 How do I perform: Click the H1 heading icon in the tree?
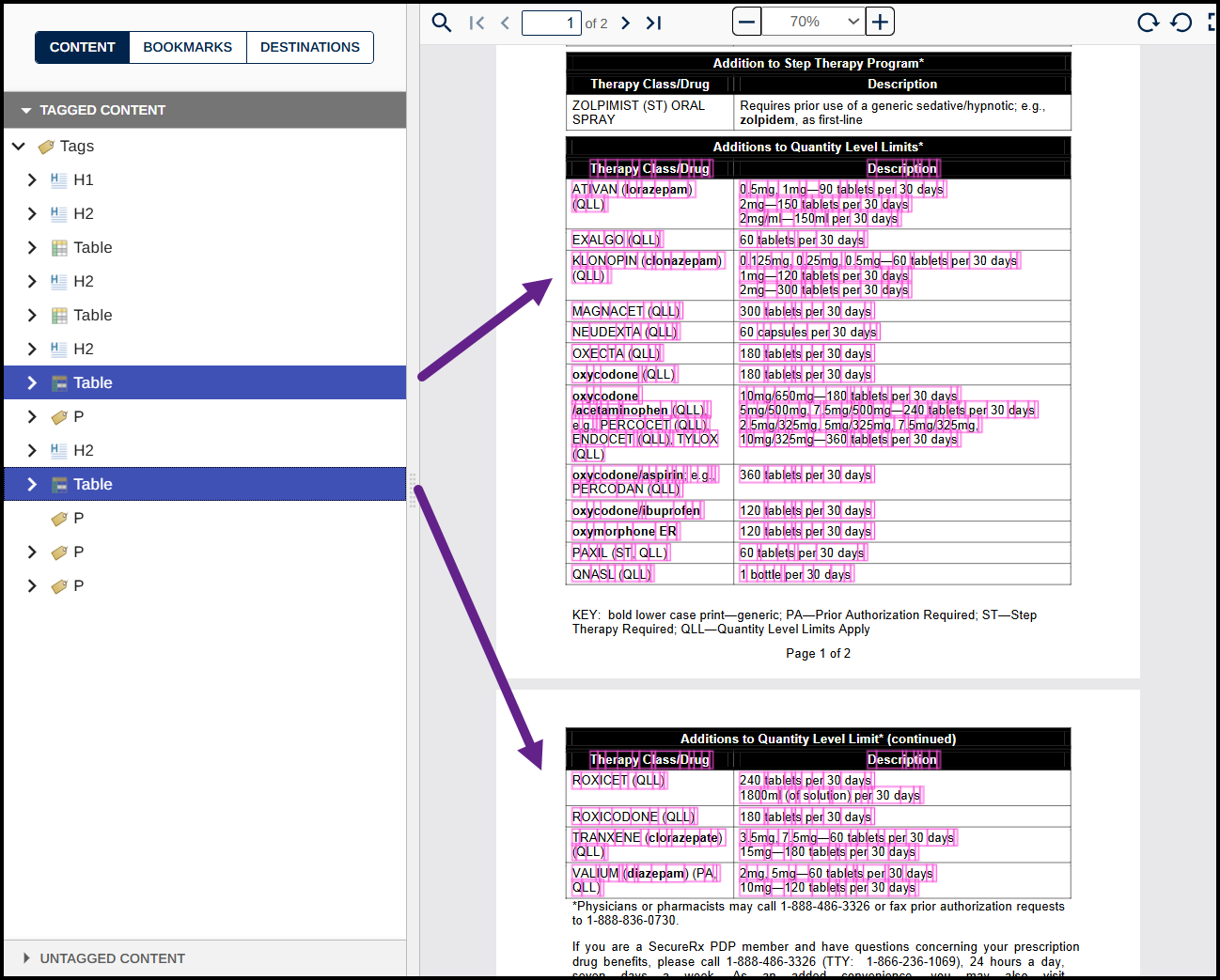pyautogui.click(x=59, y=180)
